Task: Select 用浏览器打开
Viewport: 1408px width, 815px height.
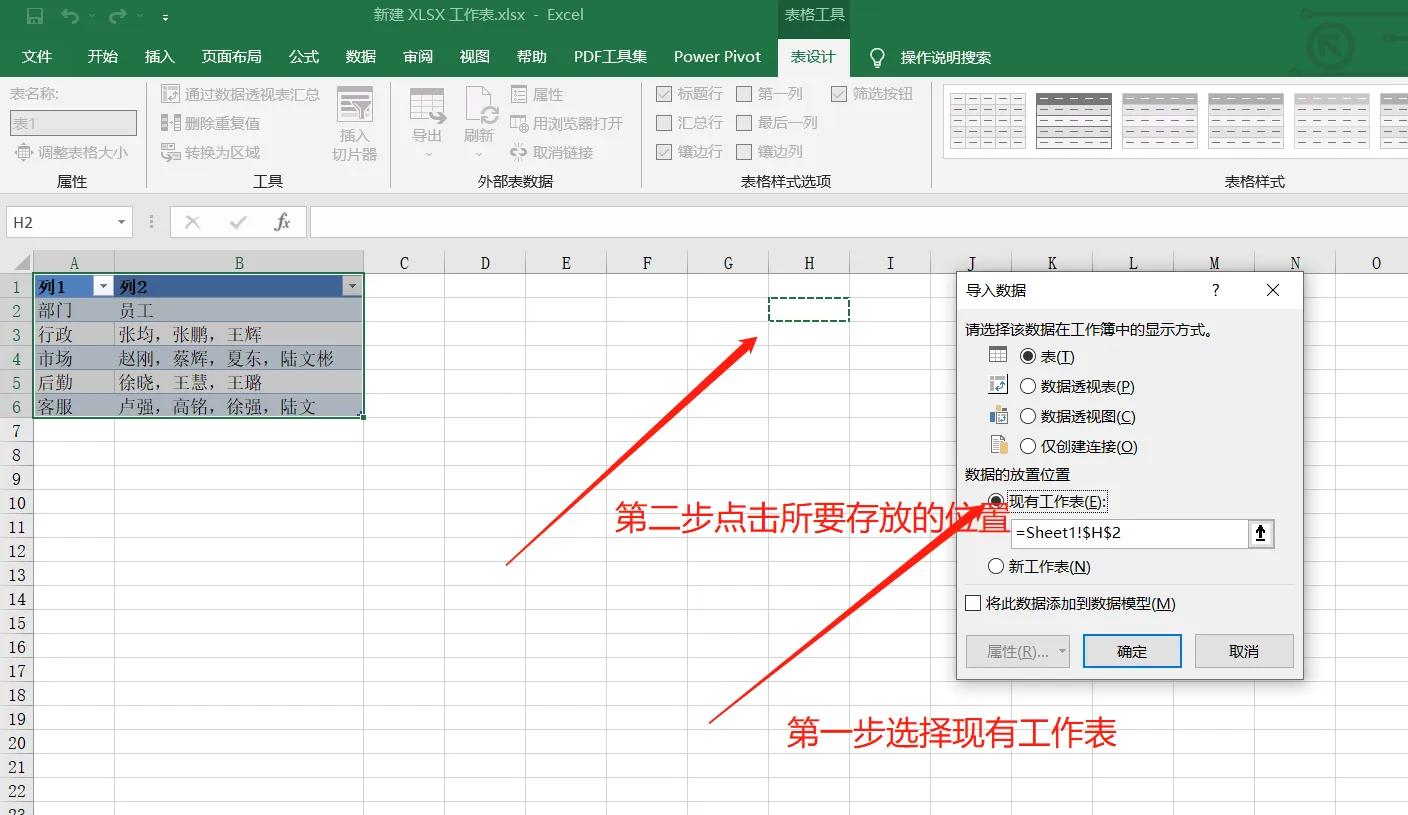Action: pyautogui.click(x=566, y=123)
